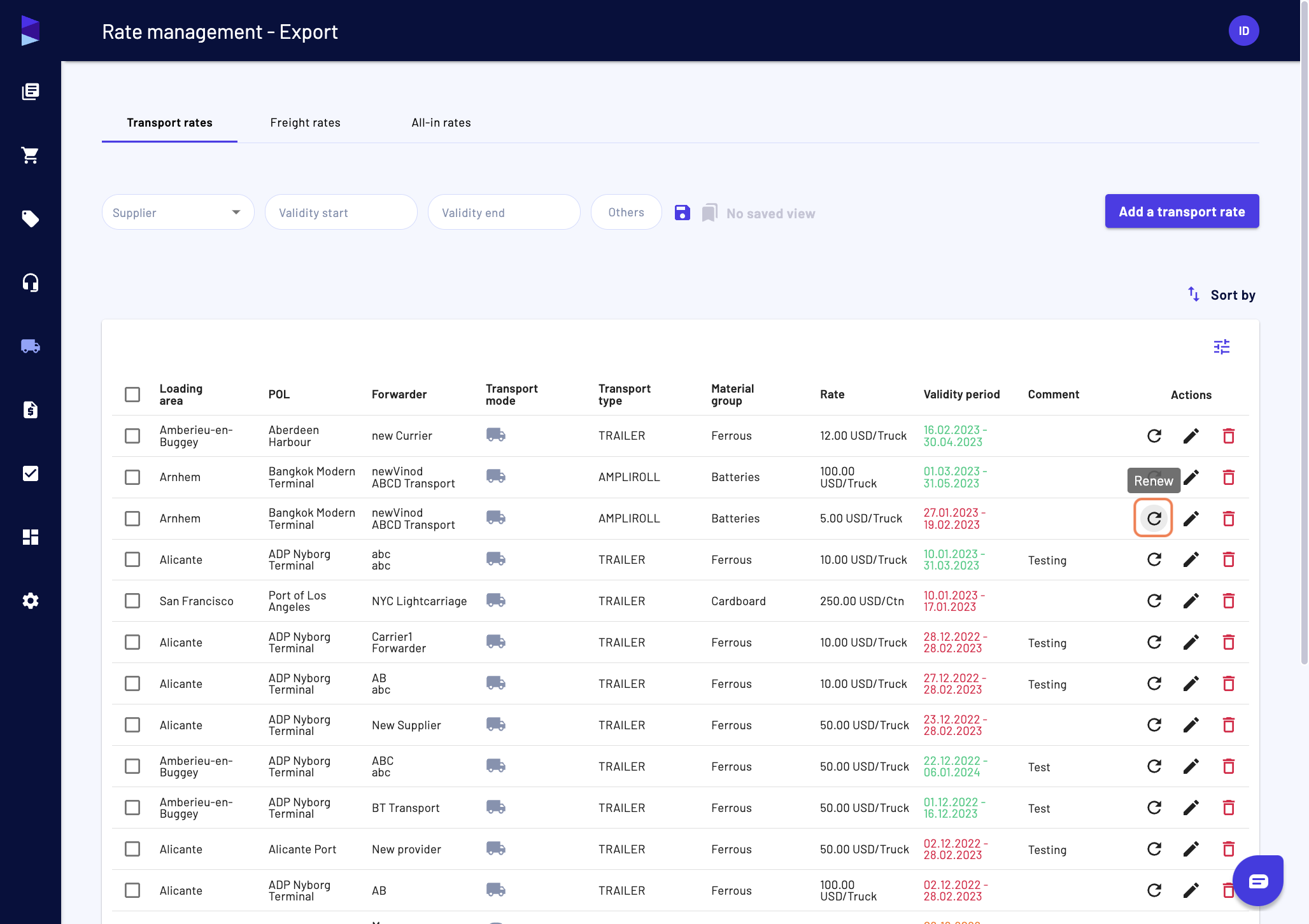Edit the BT Transport rate
This screenshot has width=1309, height=924.
click(x=1191, y=808)
